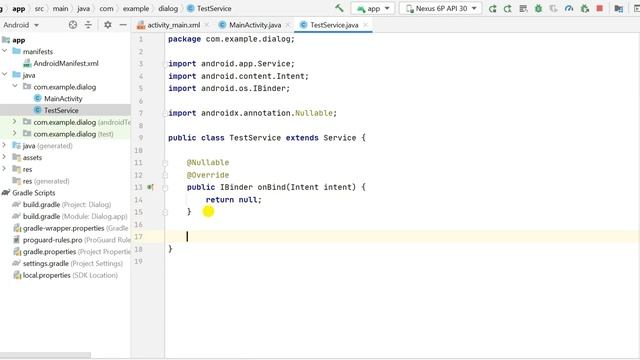The height and width of the screenshot is (360, 640).
Task: Collapse the manifests folder
Action: click(5, 51)
